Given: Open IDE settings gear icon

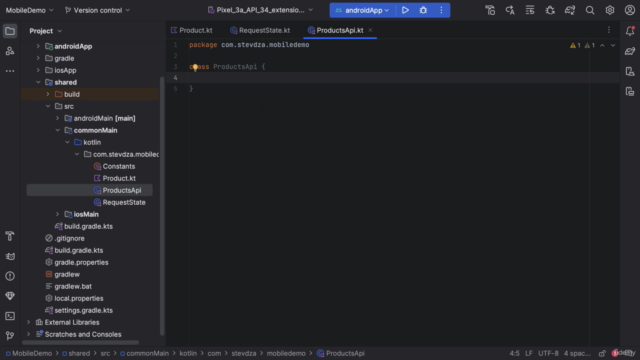Looking at the screenshot, I should click(x=610, y=10).
